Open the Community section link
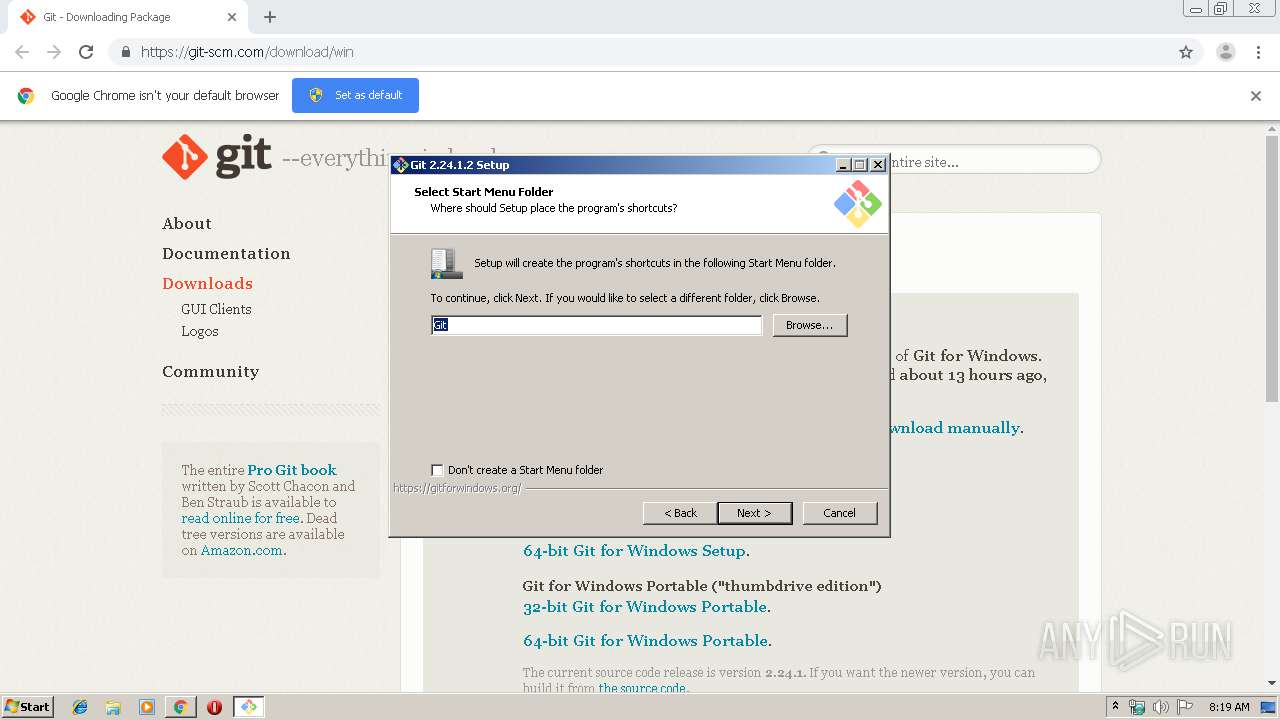Viewport: 1280px width, 720px height. click(x=210, y=372)
